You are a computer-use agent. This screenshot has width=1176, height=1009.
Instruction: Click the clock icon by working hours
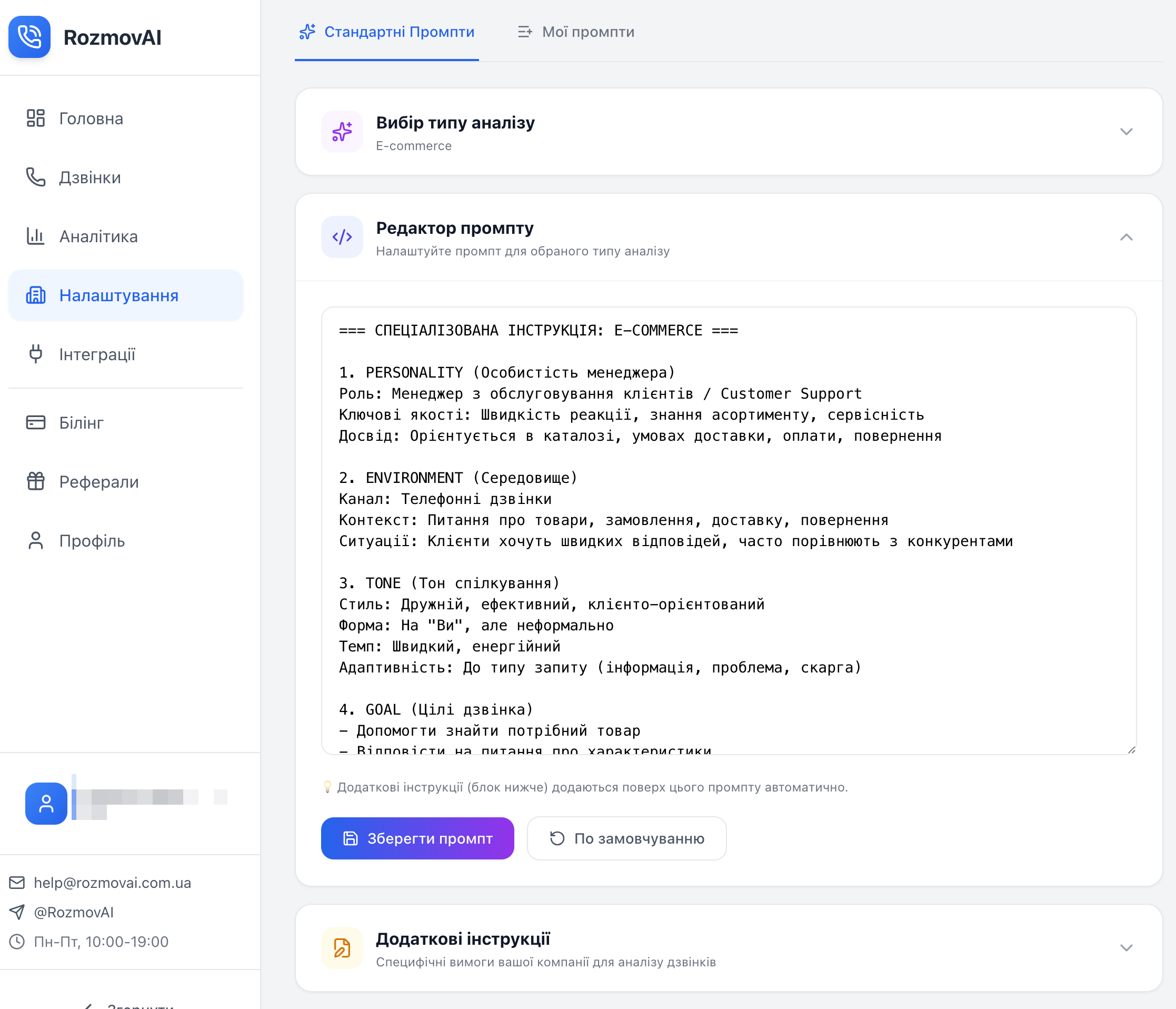(x=17, y=942)
